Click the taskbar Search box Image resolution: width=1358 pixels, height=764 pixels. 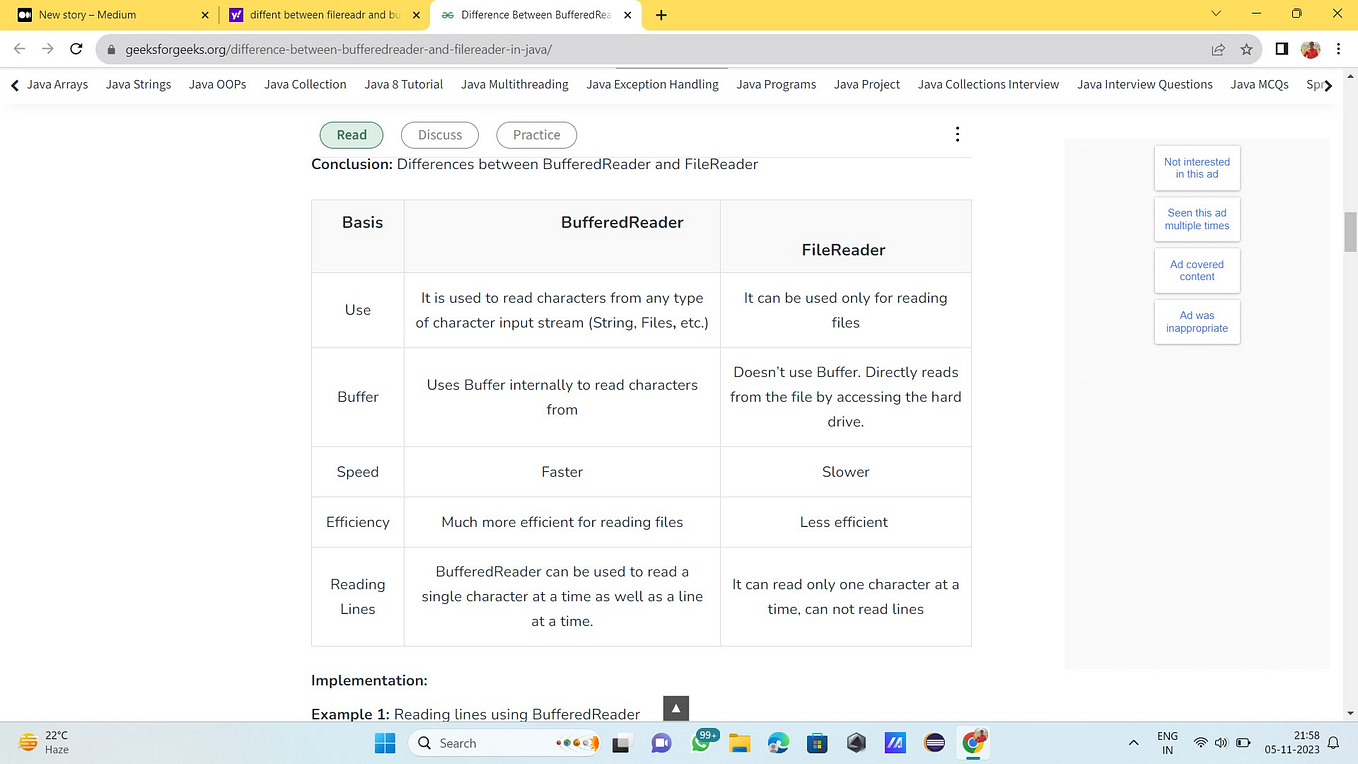[506, 743]
